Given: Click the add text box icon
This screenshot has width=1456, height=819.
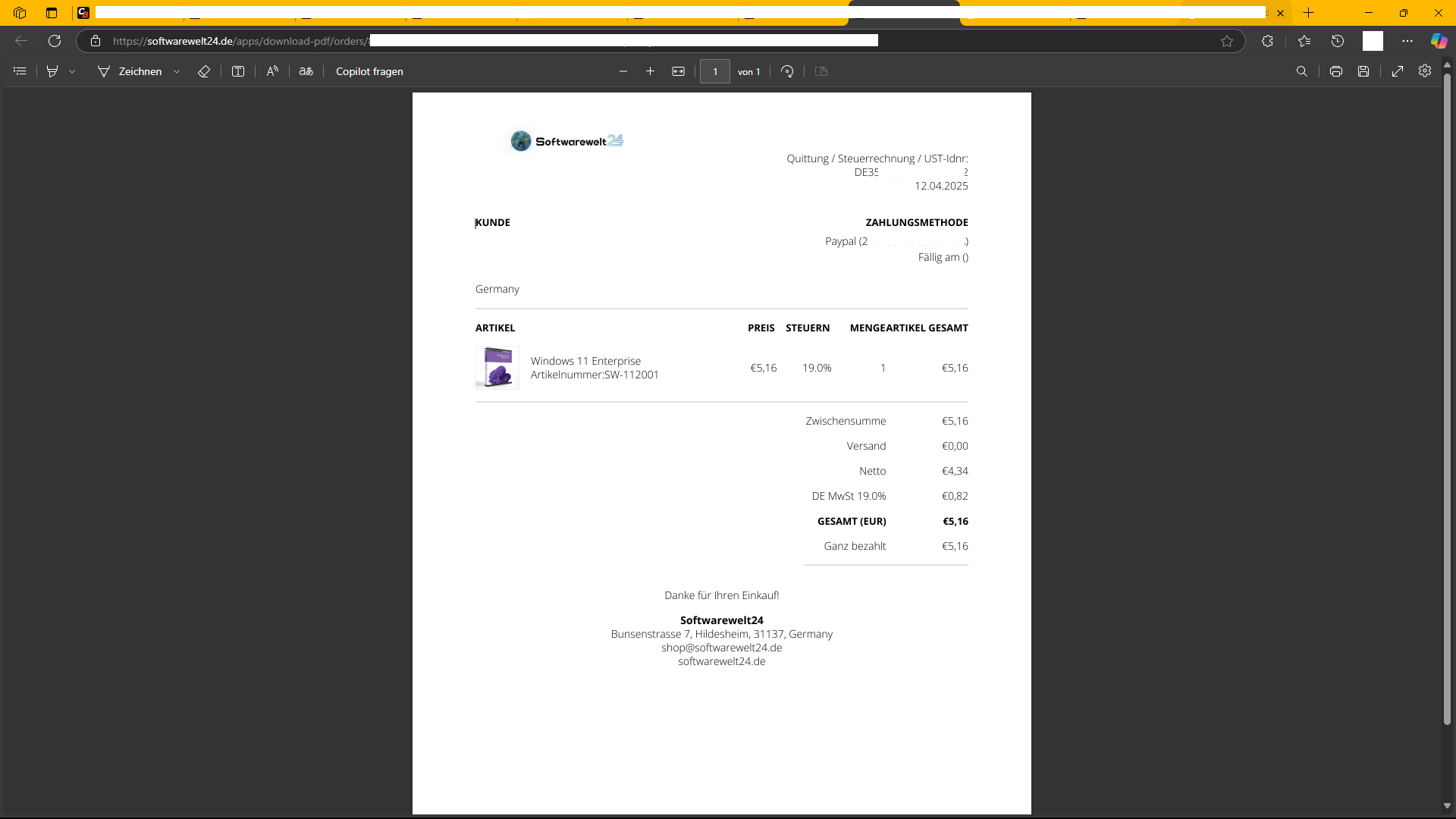Looking at the screenshot, I should [x=238, y=71].
